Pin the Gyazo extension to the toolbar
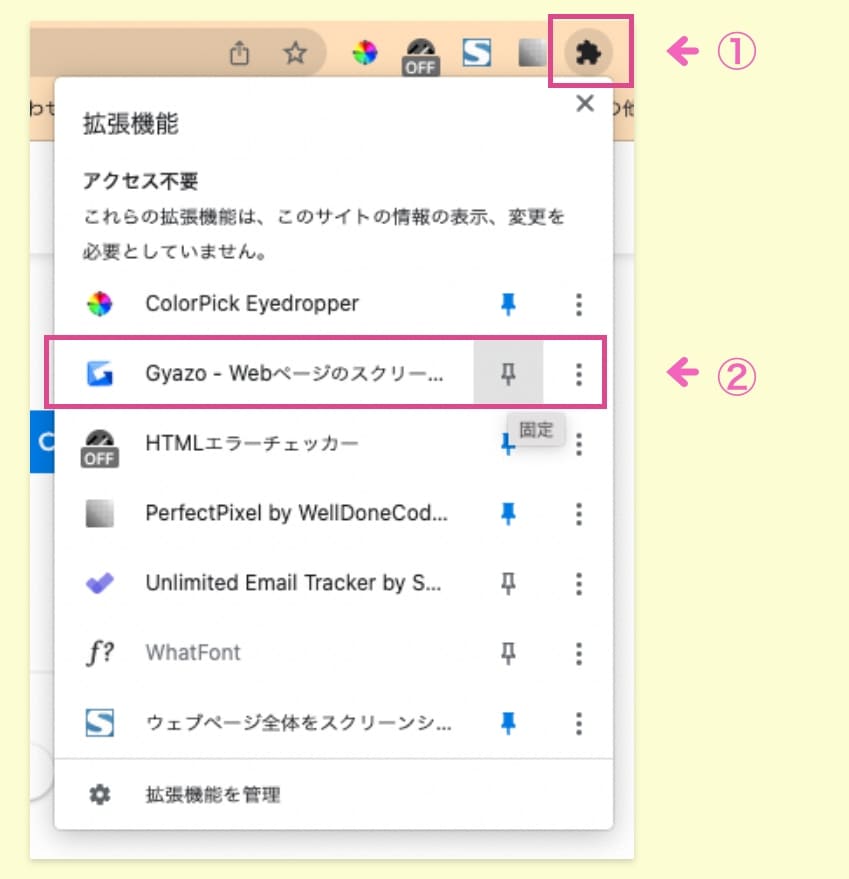The height and width of the screenshot is (879, 849). pyautogui.click(x=508, y=373)
